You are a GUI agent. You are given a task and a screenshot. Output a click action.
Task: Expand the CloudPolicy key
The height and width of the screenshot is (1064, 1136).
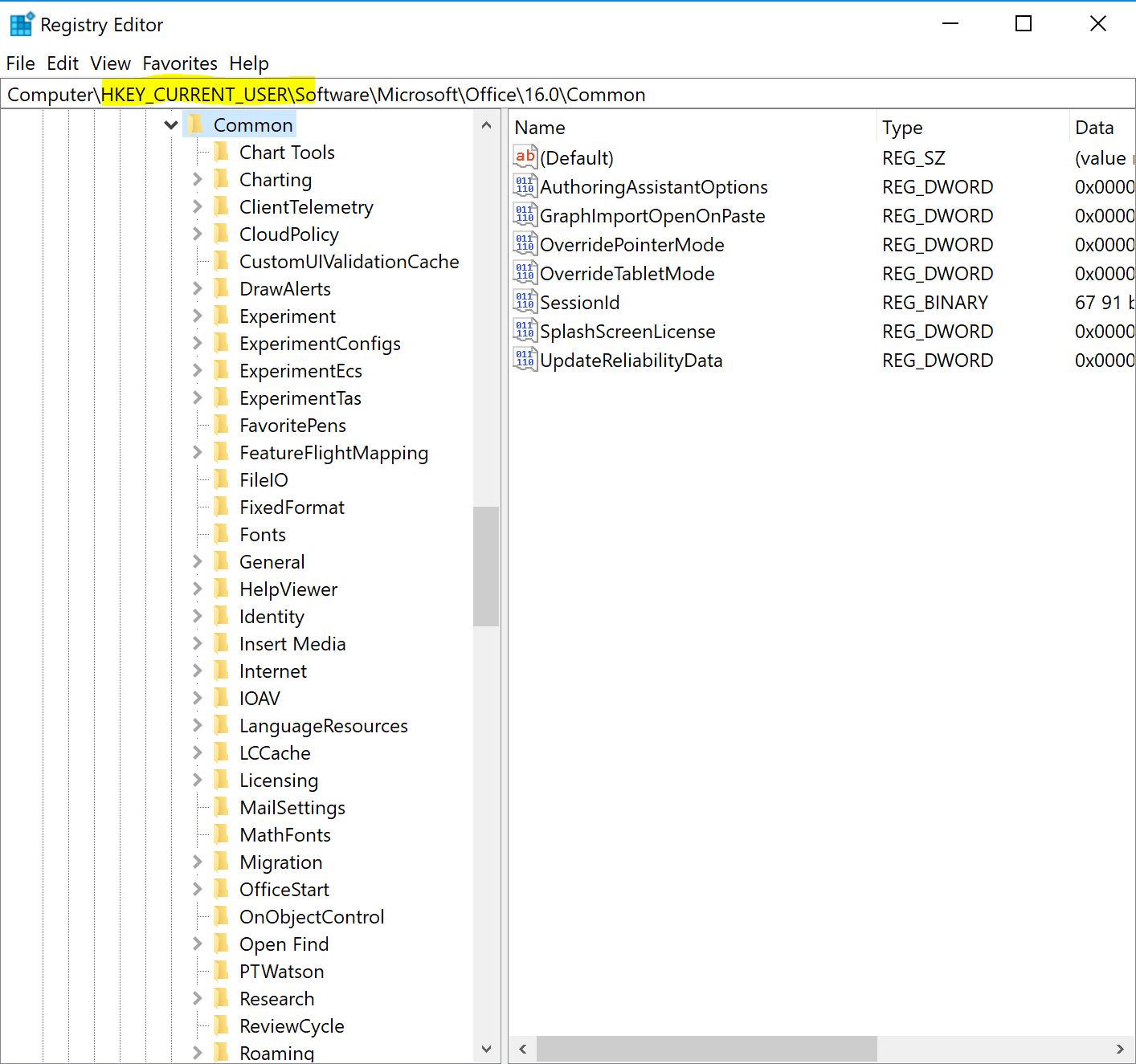197,234
